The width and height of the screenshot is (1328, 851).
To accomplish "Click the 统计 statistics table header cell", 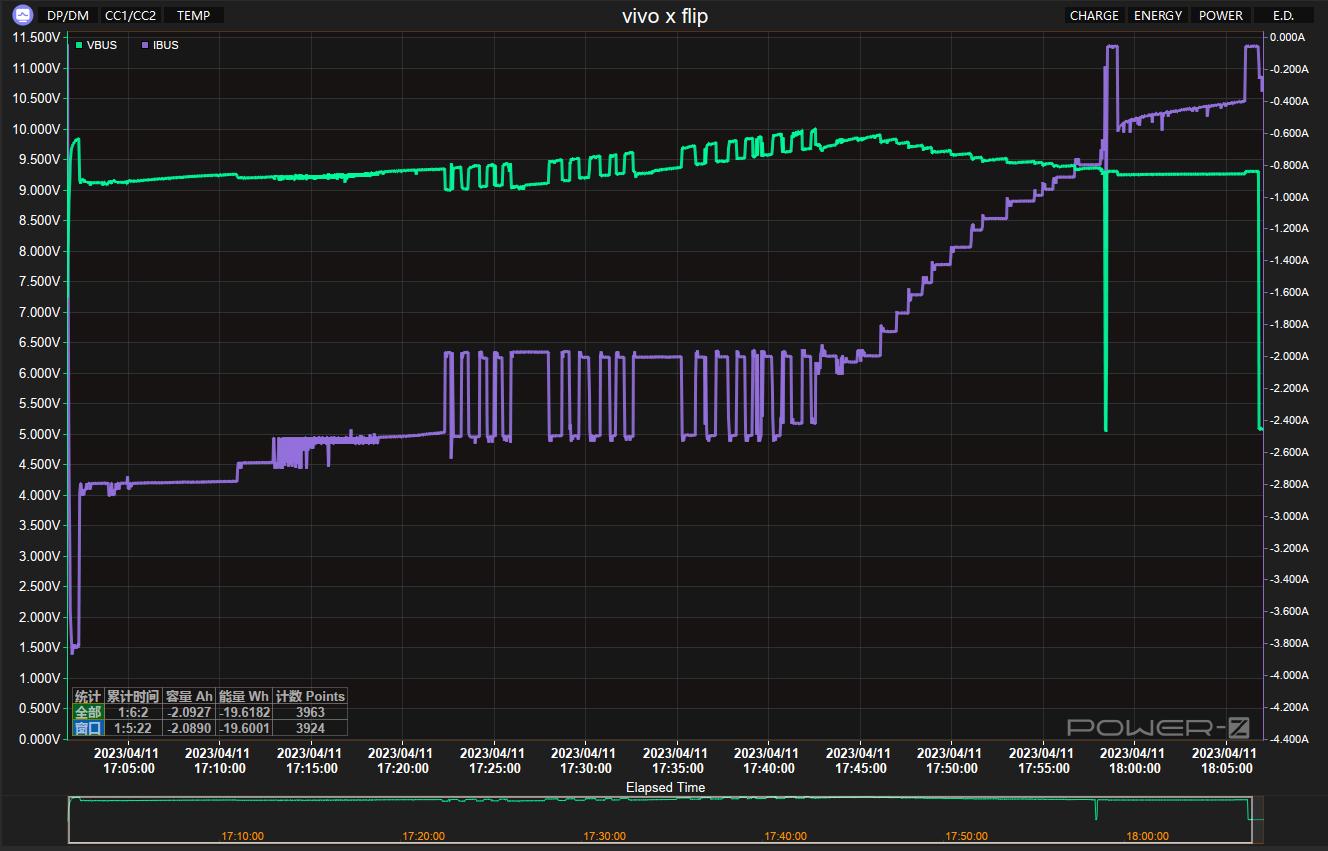I will 87,696.
